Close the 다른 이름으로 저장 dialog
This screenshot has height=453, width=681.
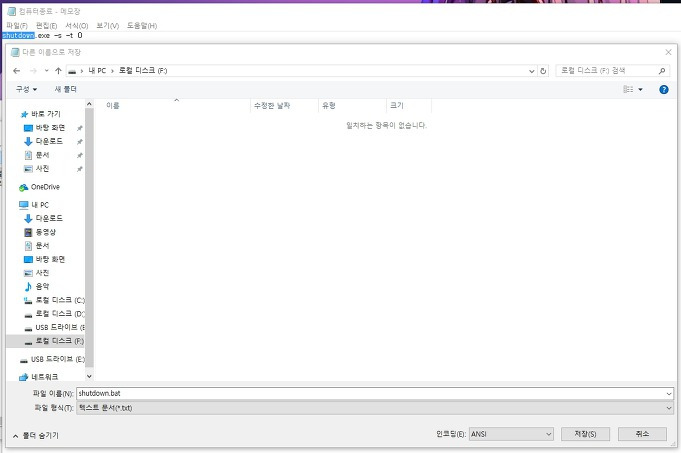668,53
